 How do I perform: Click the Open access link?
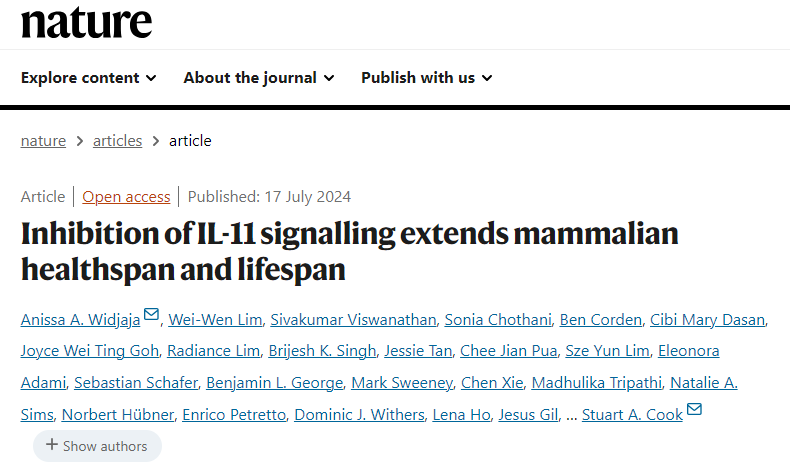(126, 197)
